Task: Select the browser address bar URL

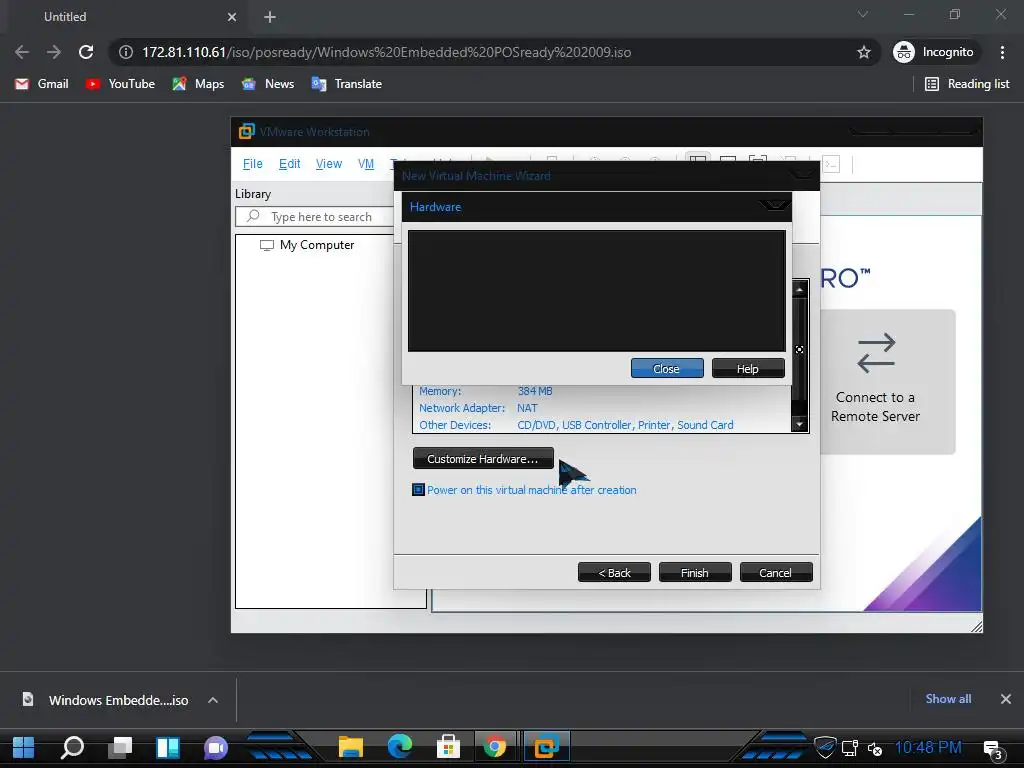Action: tap(387, 52)
